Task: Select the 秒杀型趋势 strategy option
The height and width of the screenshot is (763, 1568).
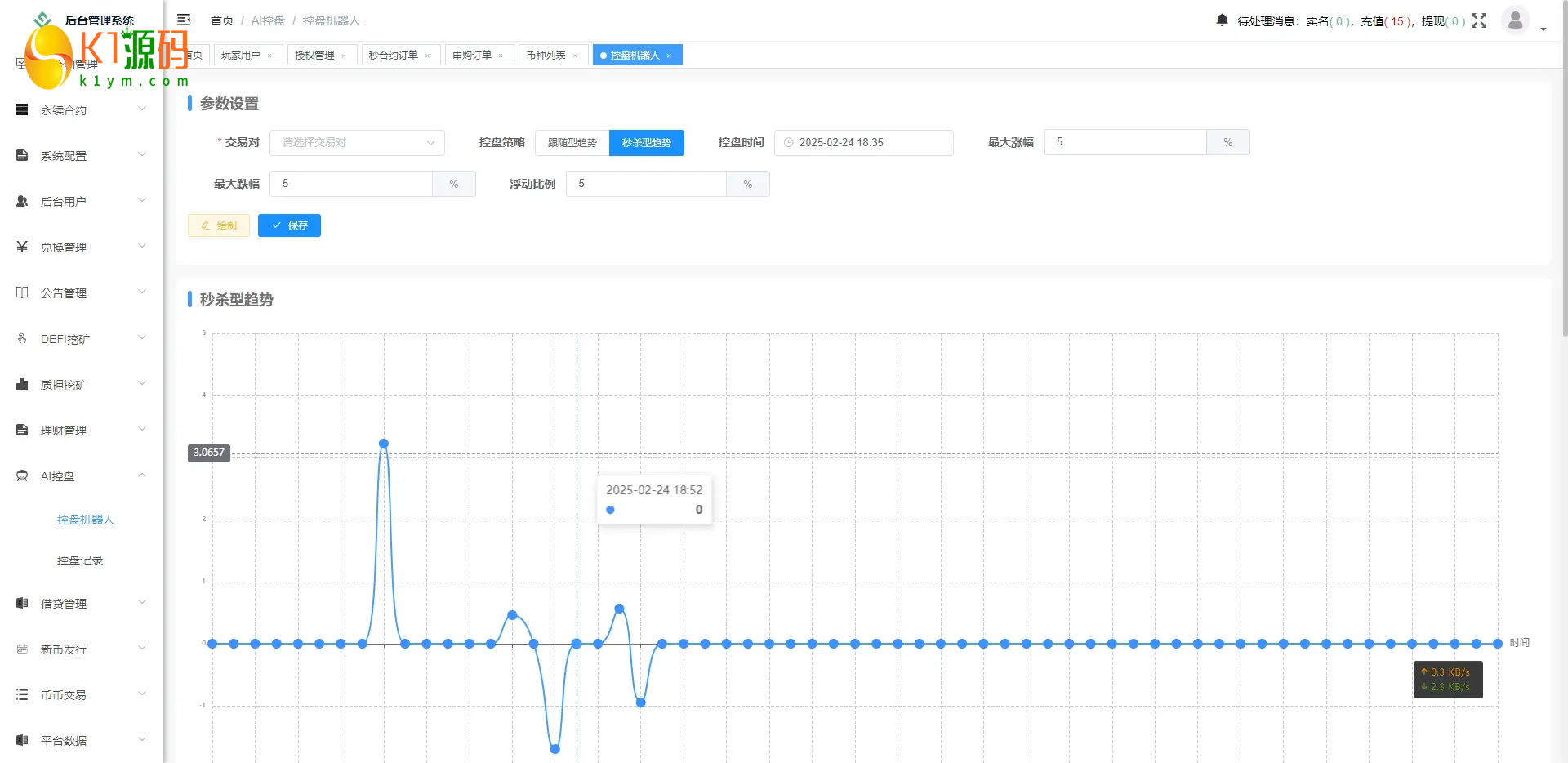Action: (646, 143)
